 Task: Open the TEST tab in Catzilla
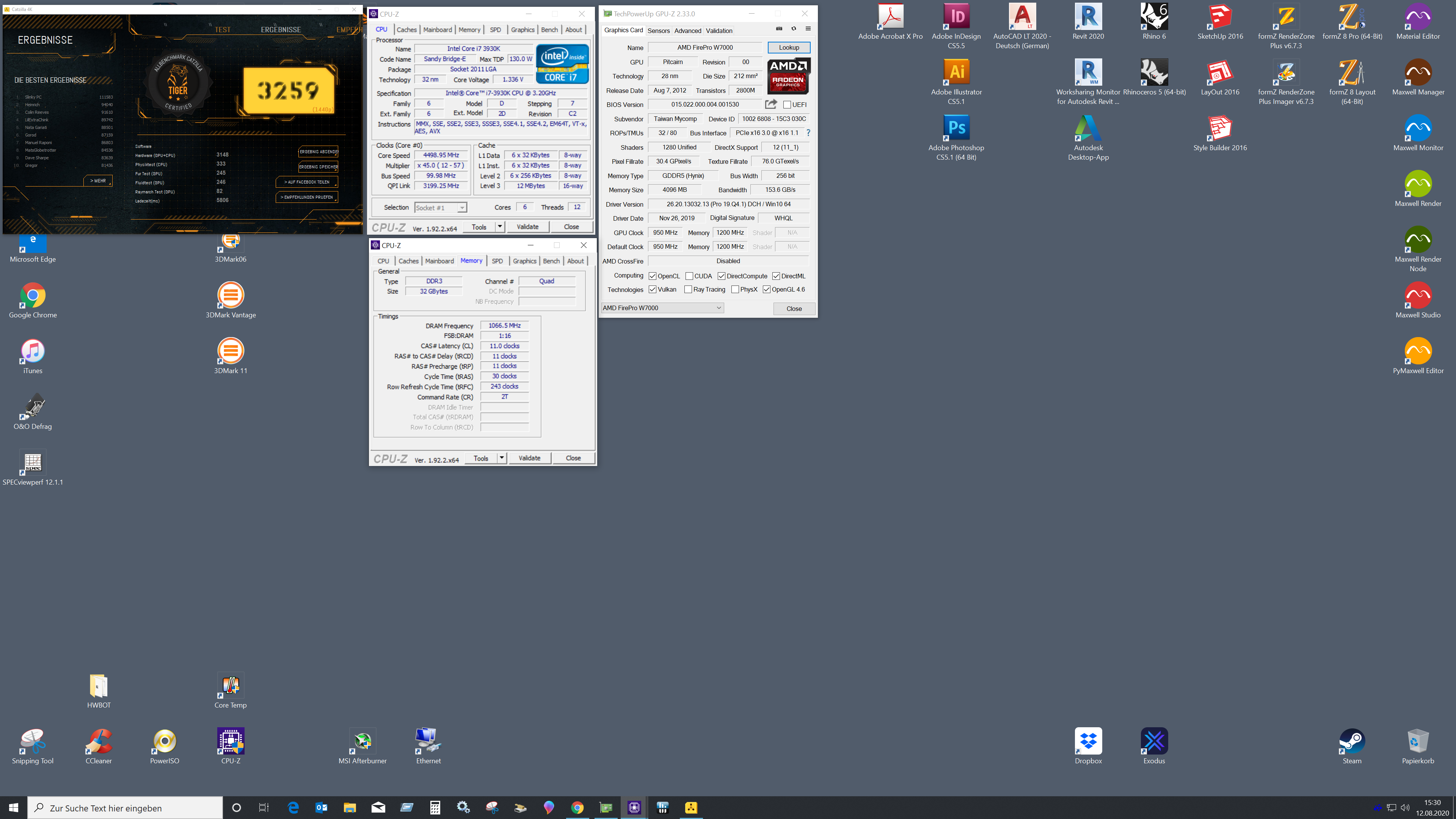222,30
